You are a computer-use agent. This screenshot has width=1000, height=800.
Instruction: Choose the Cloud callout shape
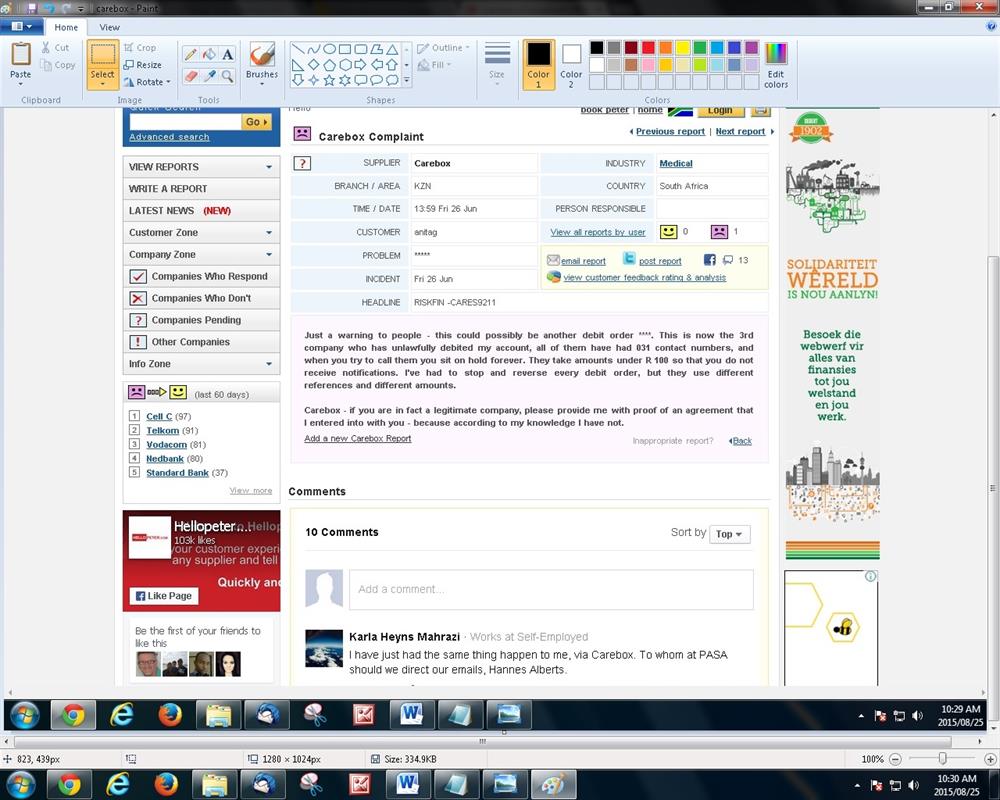click(392, 80)
